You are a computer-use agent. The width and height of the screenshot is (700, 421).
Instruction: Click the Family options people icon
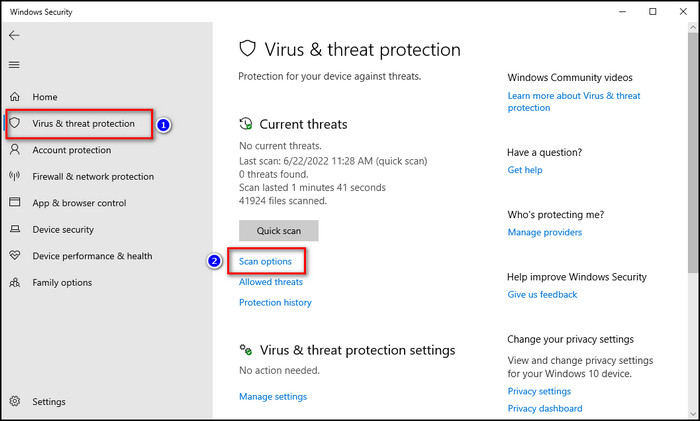tap(15, 282)
